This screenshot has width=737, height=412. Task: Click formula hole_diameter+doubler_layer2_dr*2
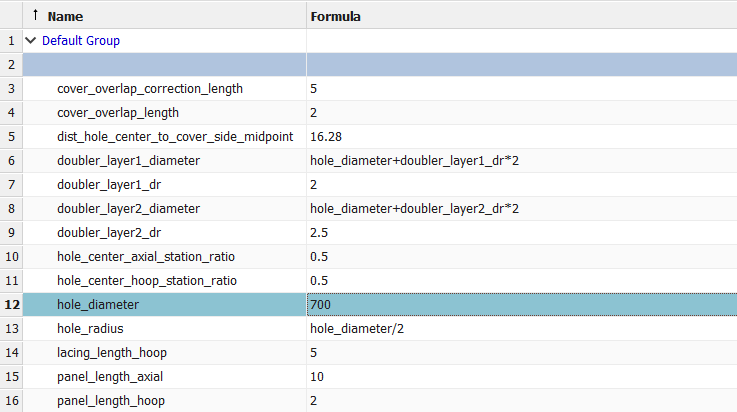pyautogui.click(x=414, y=209)
